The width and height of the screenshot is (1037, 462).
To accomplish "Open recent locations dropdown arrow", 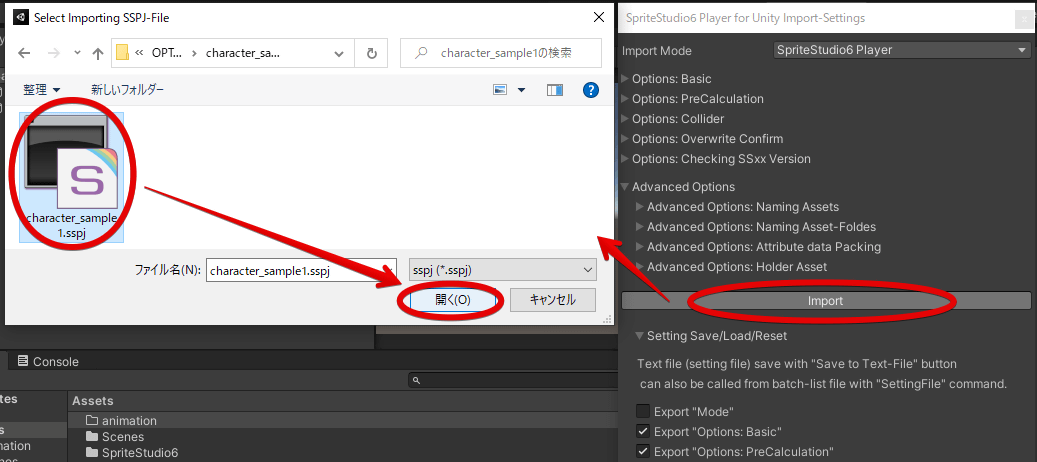I will pyautogui.click(x=77, y=54).
